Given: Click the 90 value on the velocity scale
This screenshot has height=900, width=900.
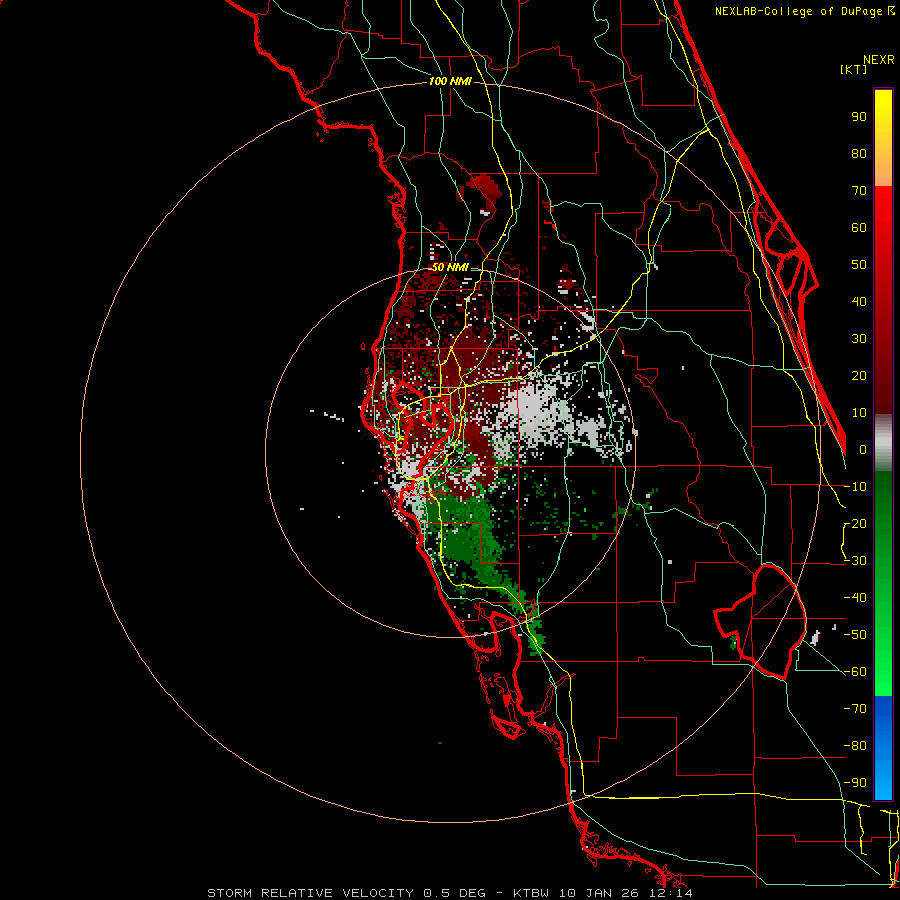Looking at the screenshot, I should click(859, 117).
